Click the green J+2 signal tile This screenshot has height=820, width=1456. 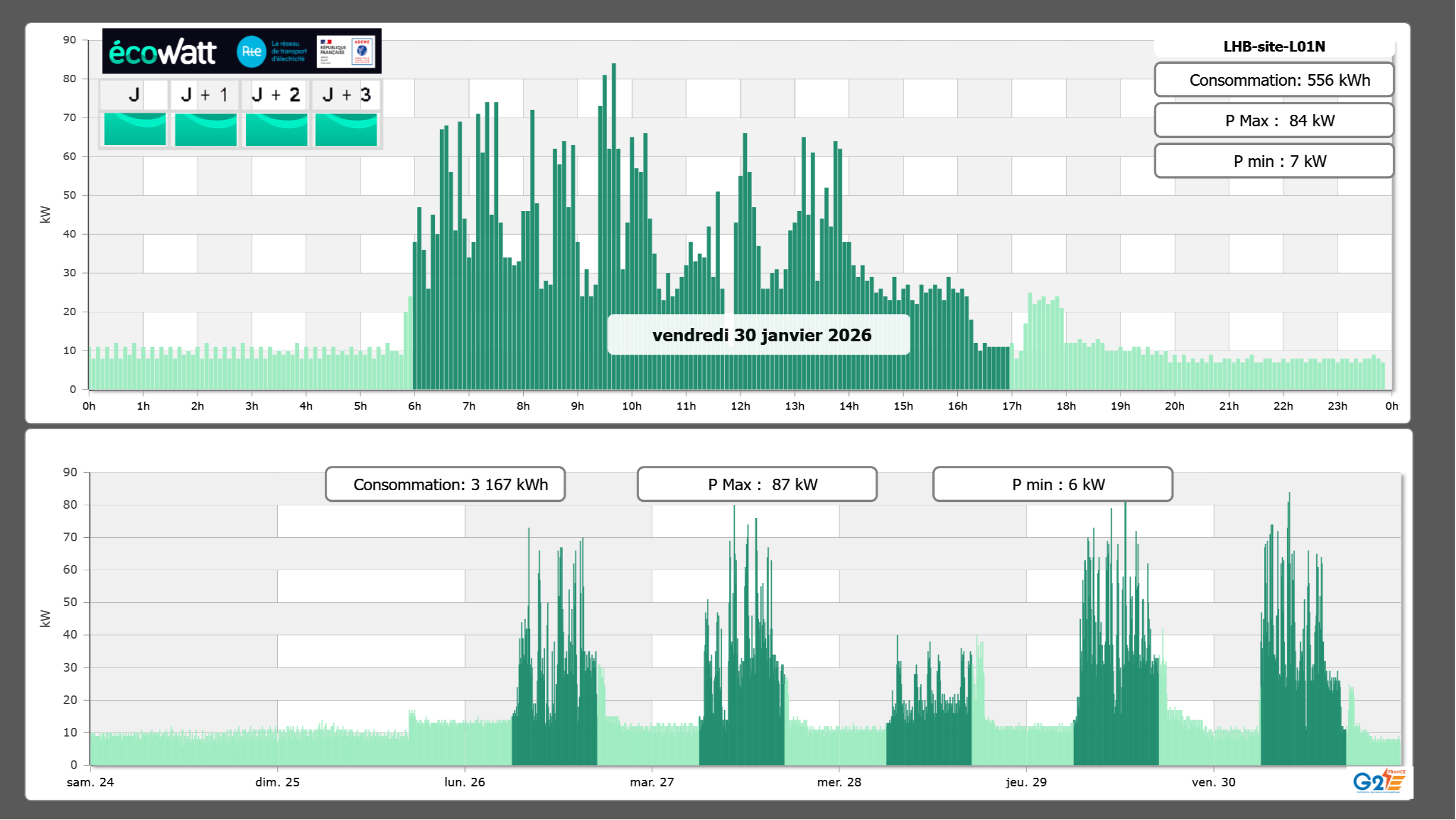coord(276,129)
